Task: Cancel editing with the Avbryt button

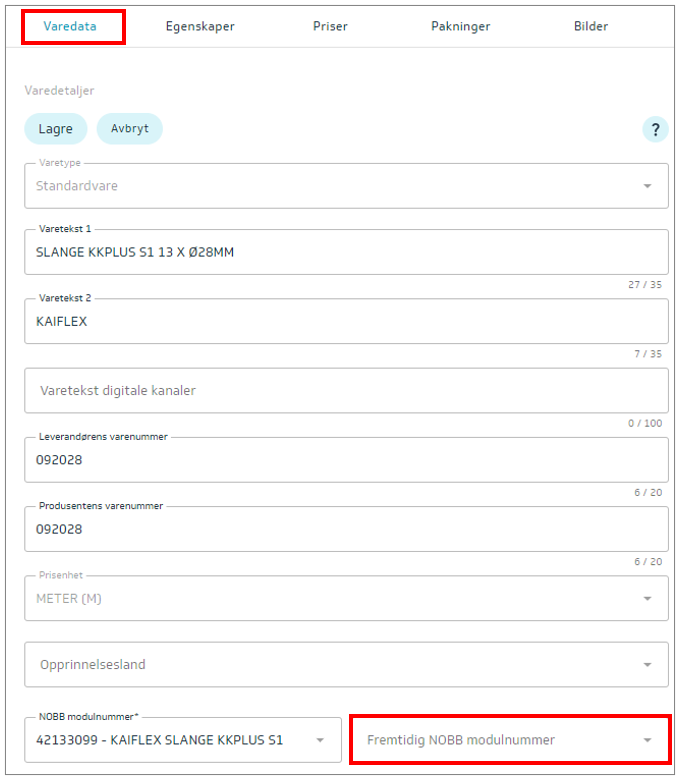Action: [x=130, y=129]
